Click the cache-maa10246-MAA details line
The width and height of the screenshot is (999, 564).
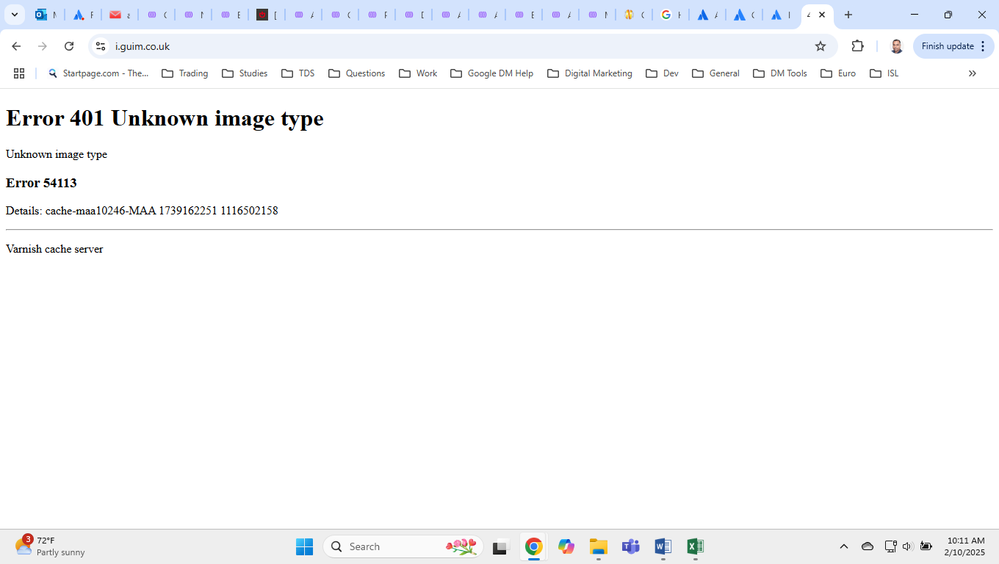(x=142, y=211)
